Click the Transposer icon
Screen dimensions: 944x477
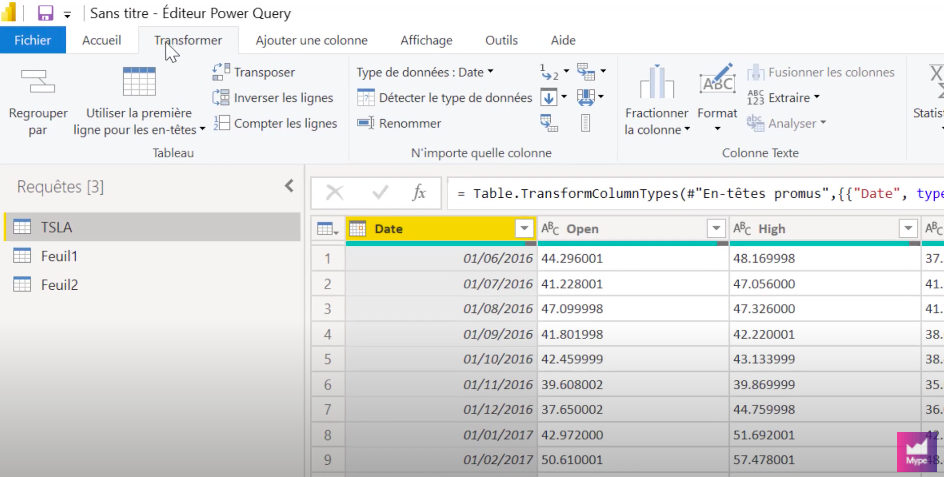tap(221, 72)
